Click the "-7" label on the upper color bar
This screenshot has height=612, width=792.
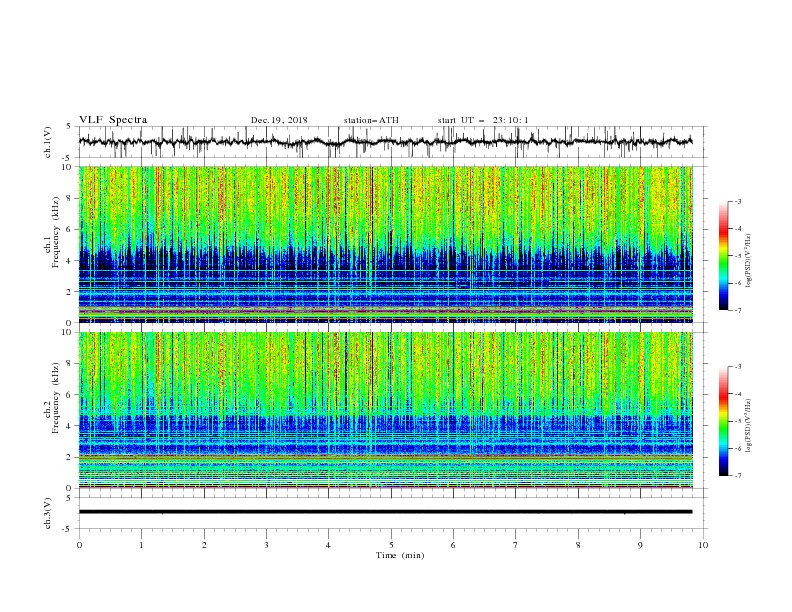738,310
